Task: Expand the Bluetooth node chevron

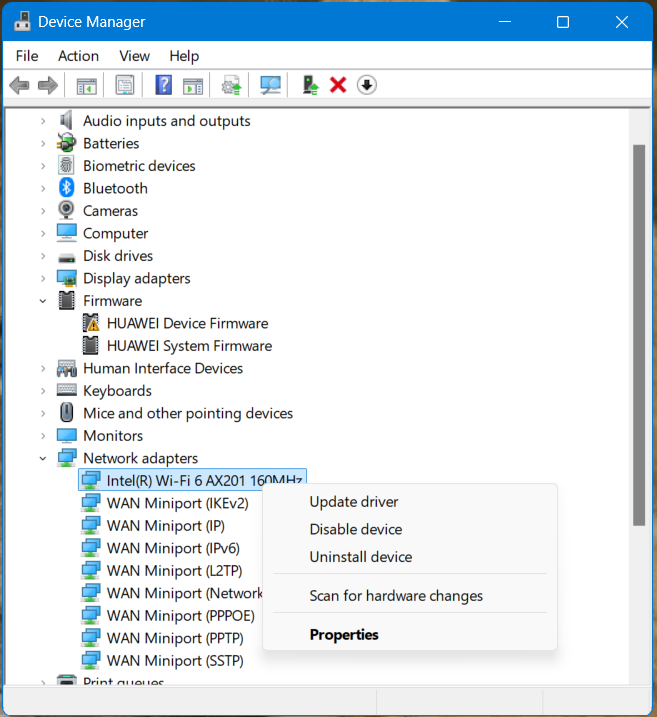Action: [x=43, y=188]
